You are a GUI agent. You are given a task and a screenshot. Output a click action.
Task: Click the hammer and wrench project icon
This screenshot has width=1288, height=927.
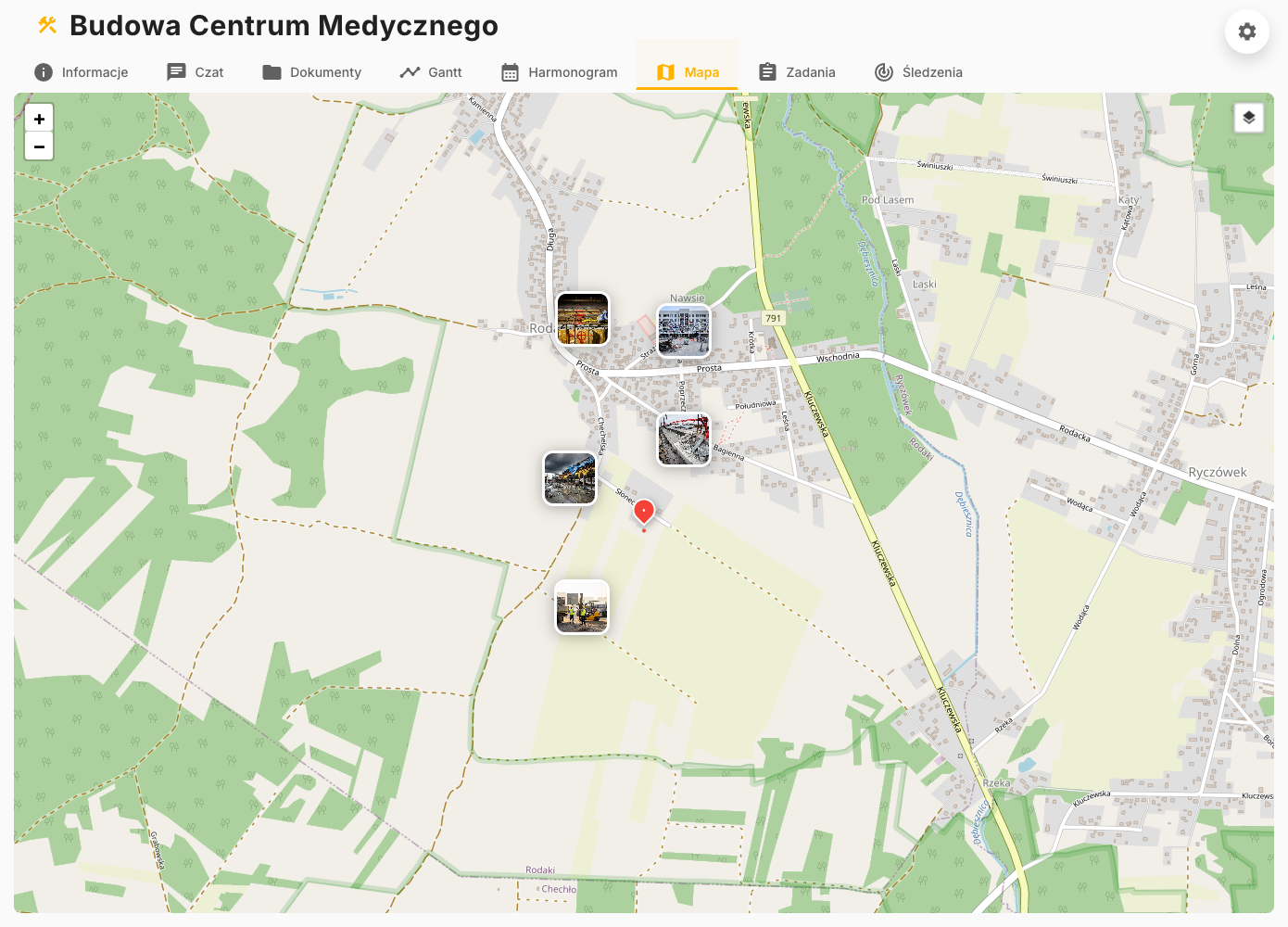click(x=47, y=25)
